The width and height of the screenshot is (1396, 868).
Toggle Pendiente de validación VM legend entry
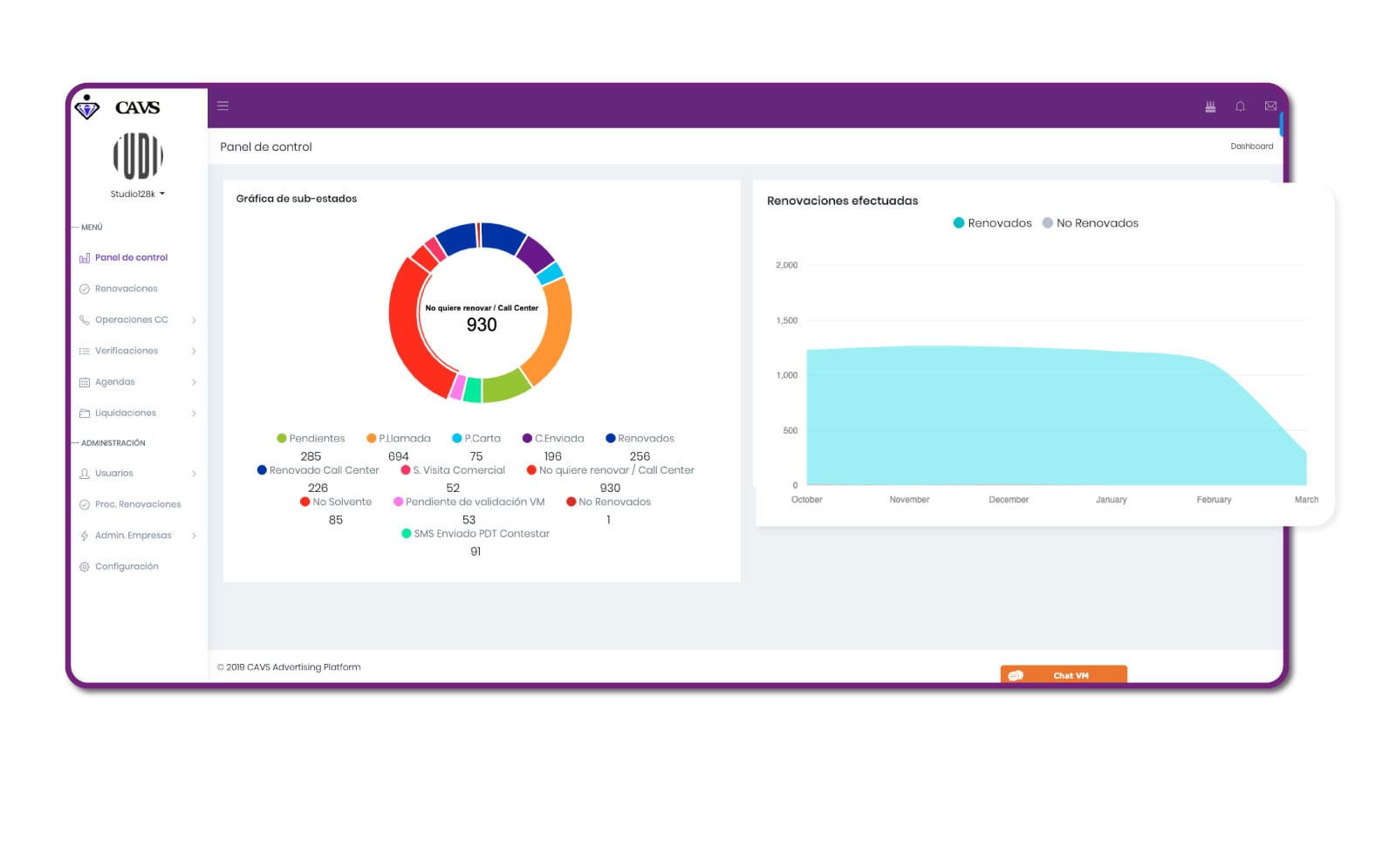[469, 502]
